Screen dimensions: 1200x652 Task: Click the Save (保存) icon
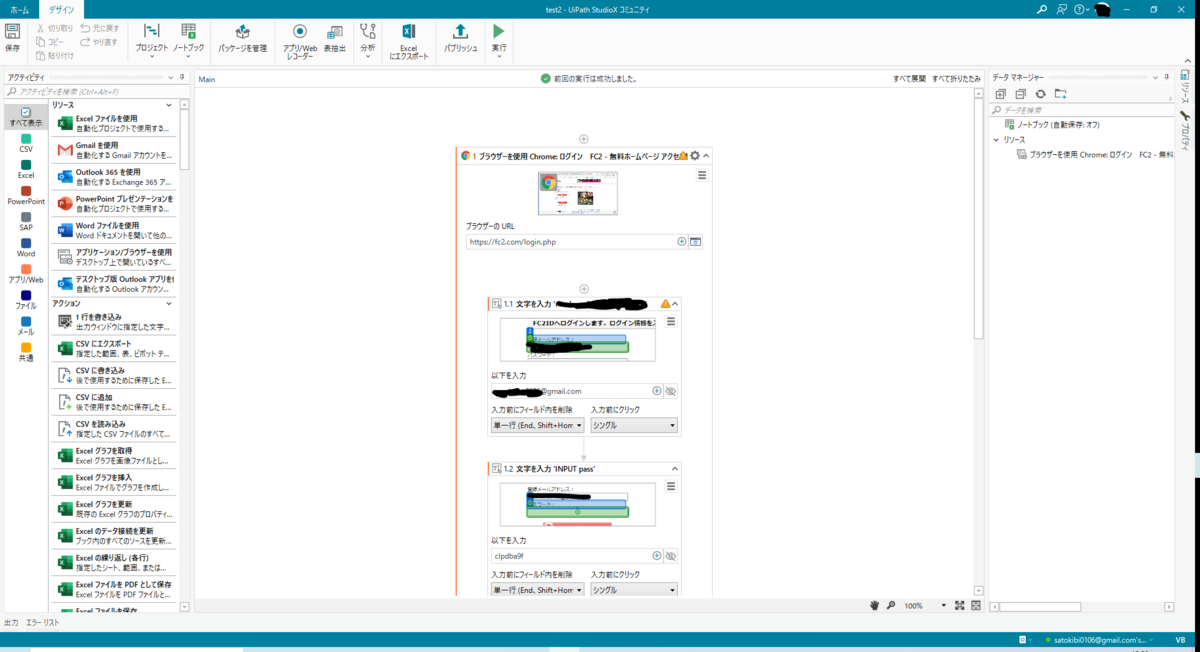click(12, 37)
